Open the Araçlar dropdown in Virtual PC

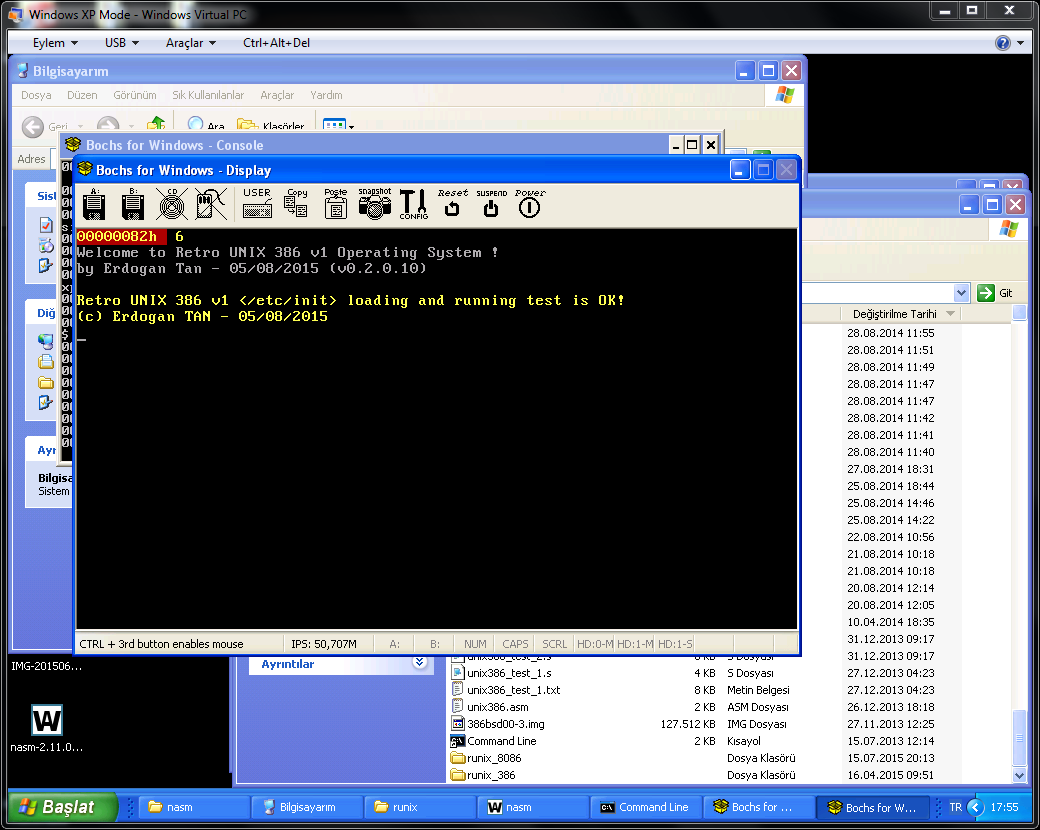190,43
